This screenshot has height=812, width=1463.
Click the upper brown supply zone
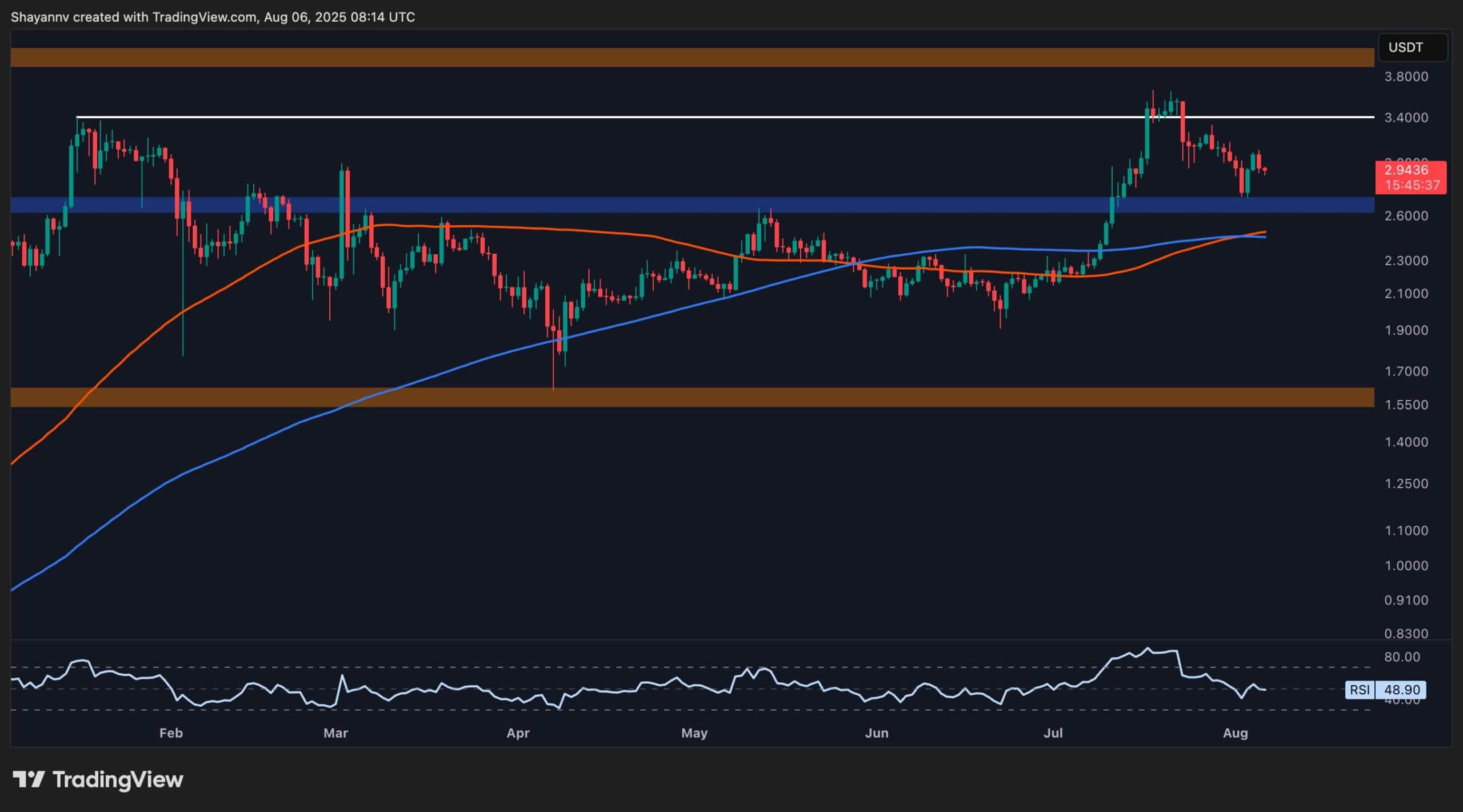pyautogui.click(x=686, y=57)
